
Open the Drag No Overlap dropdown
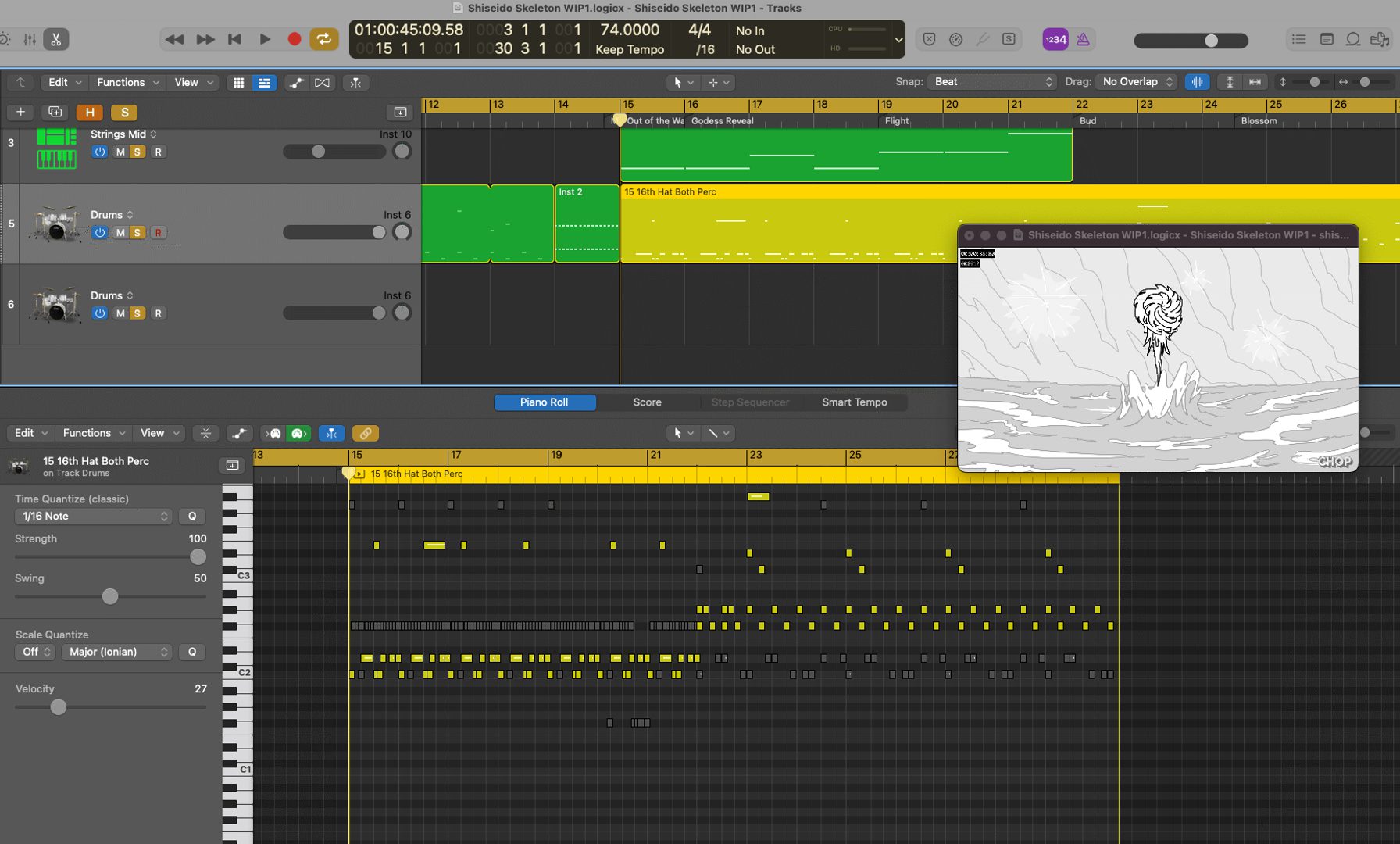(1137, 82)
